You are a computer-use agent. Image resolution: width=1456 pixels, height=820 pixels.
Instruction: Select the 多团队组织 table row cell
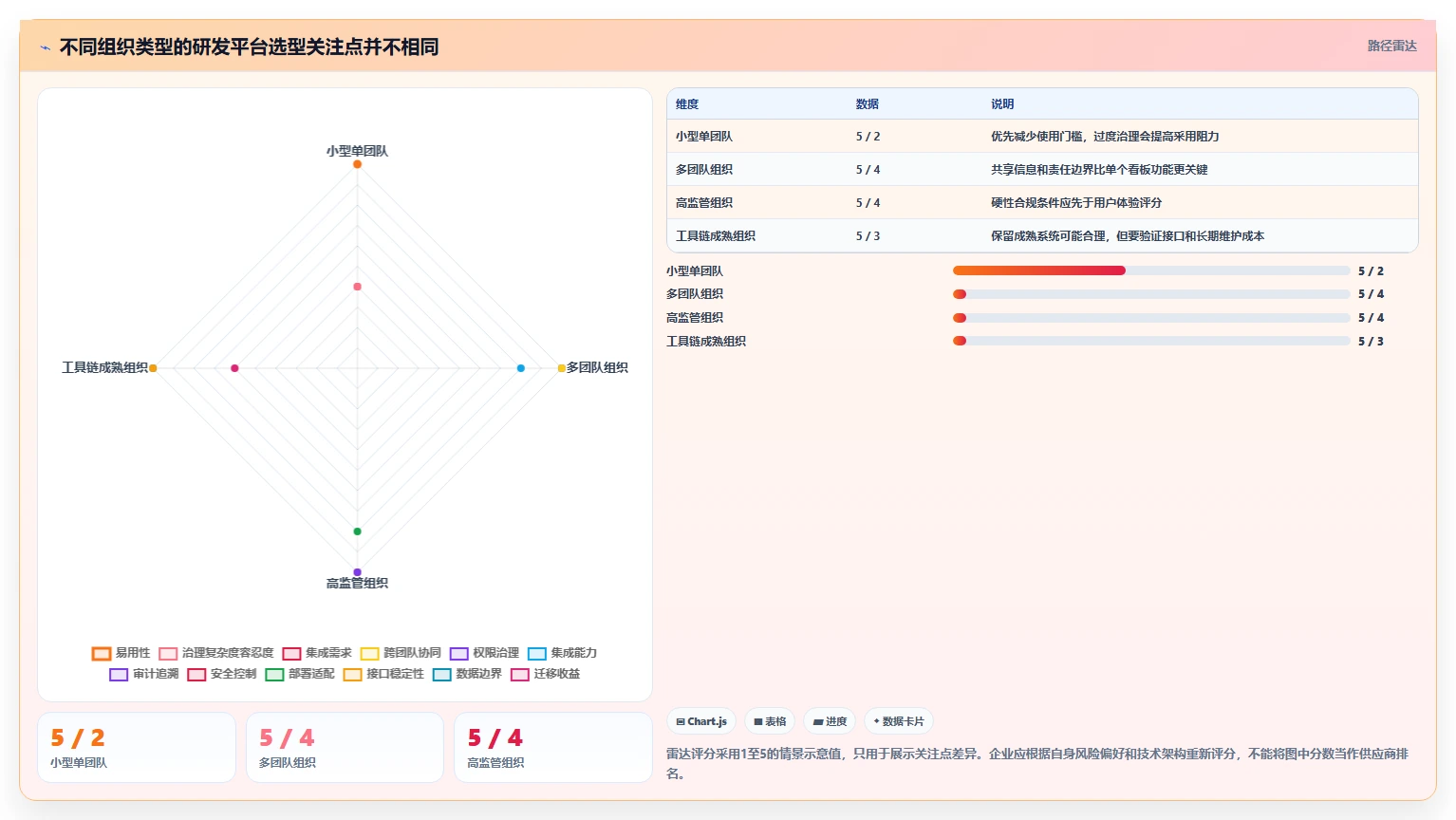(x=704, y=170)
